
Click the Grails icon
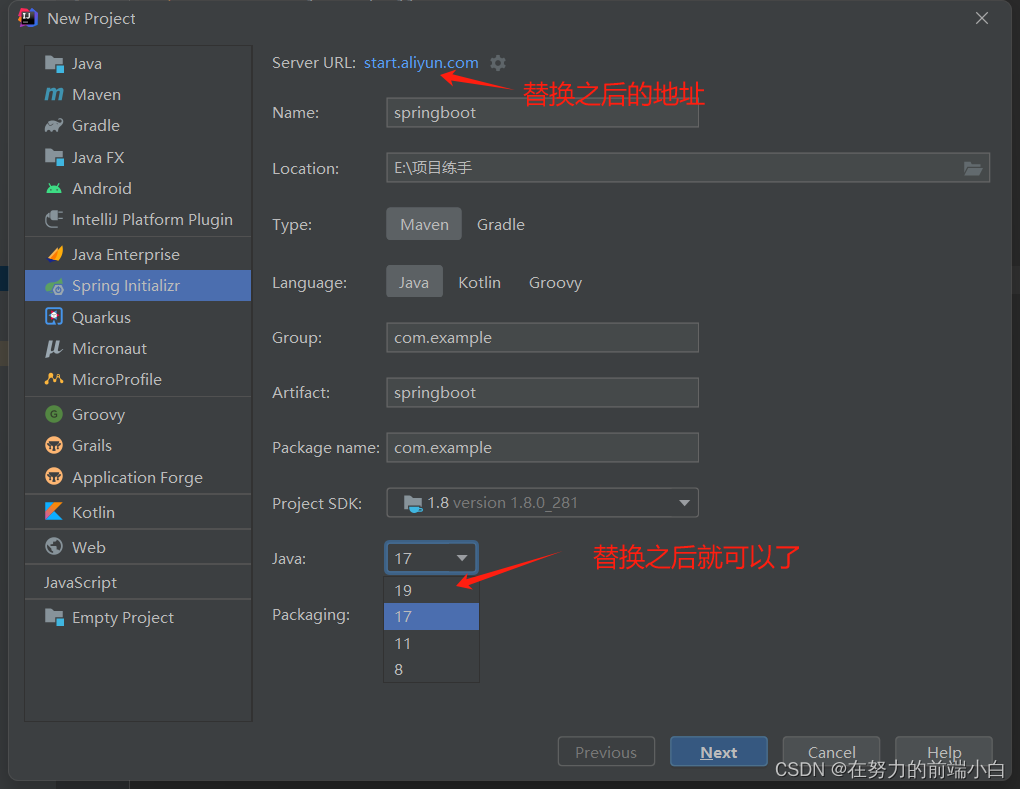(54, 446)
